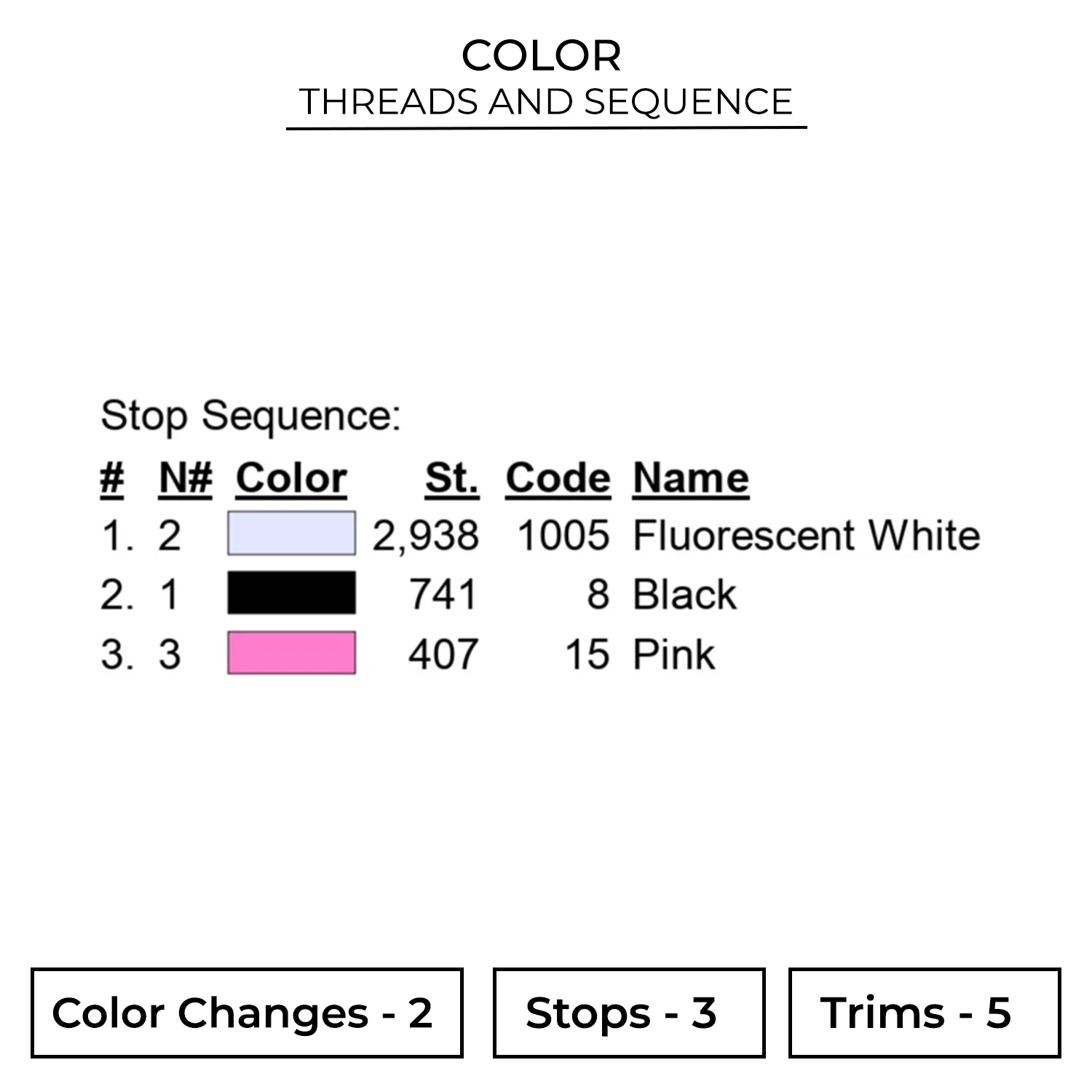Click the Stops - 3 box
The width and height of the screenshot is (1092, 1092).
coord(629,1013)
